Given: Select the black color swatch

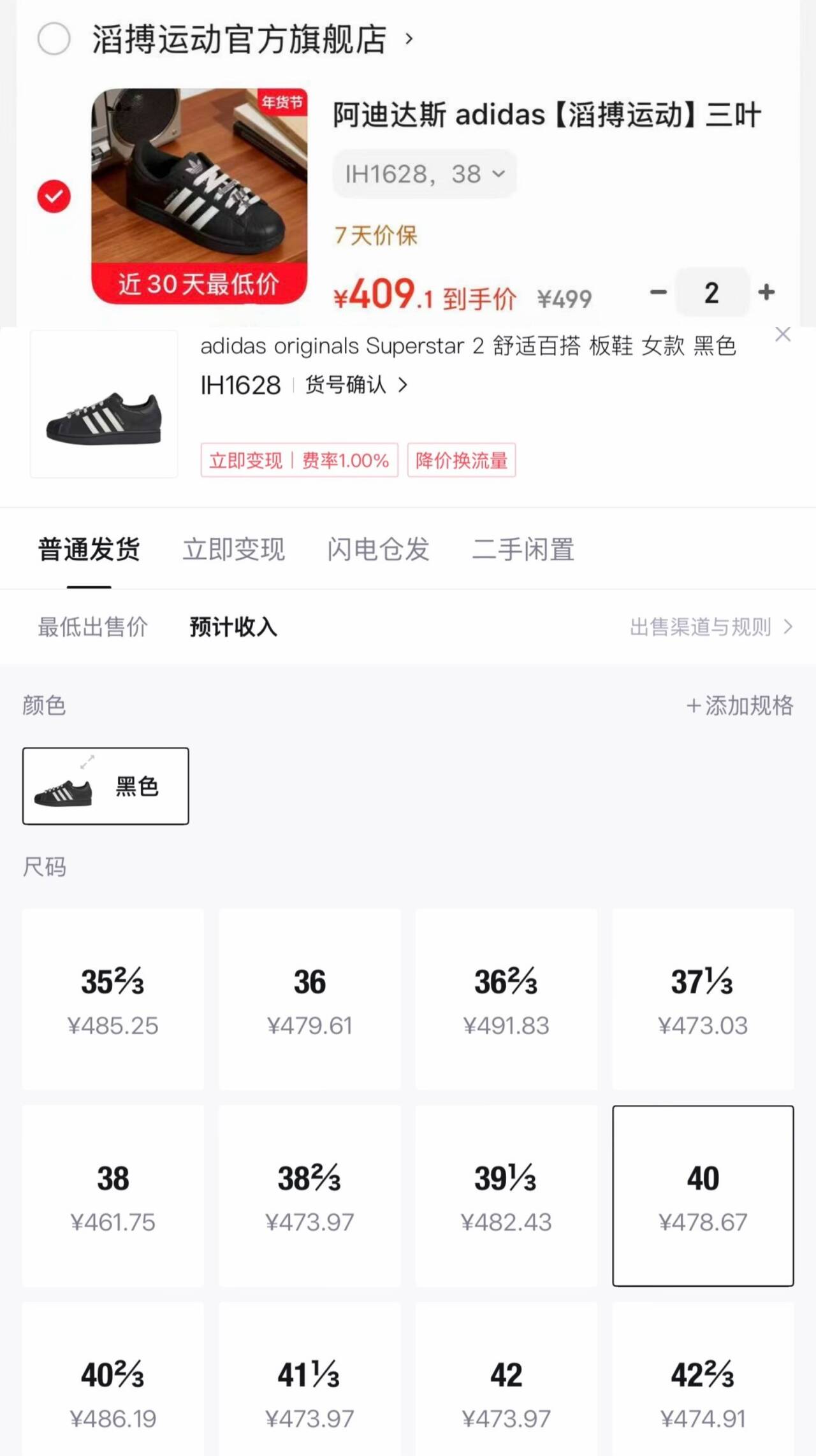Looking at the screenshot, I should (106, 786).
